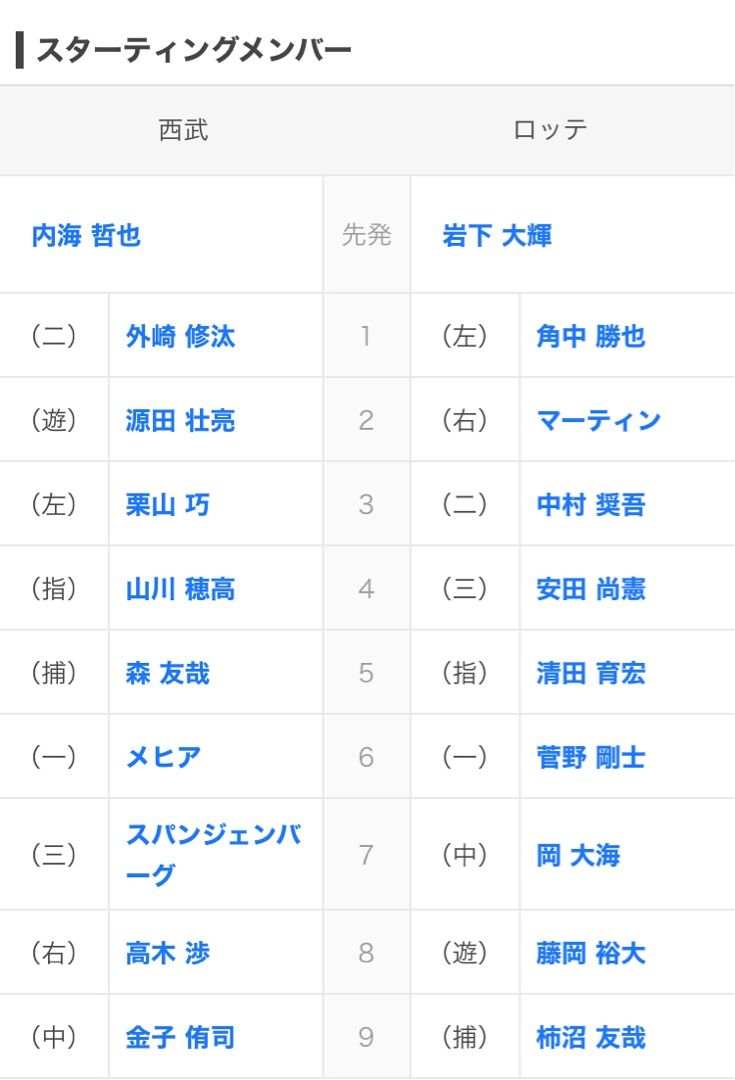Open shortstop 藤岡 裕大 link

click(591, 953)
